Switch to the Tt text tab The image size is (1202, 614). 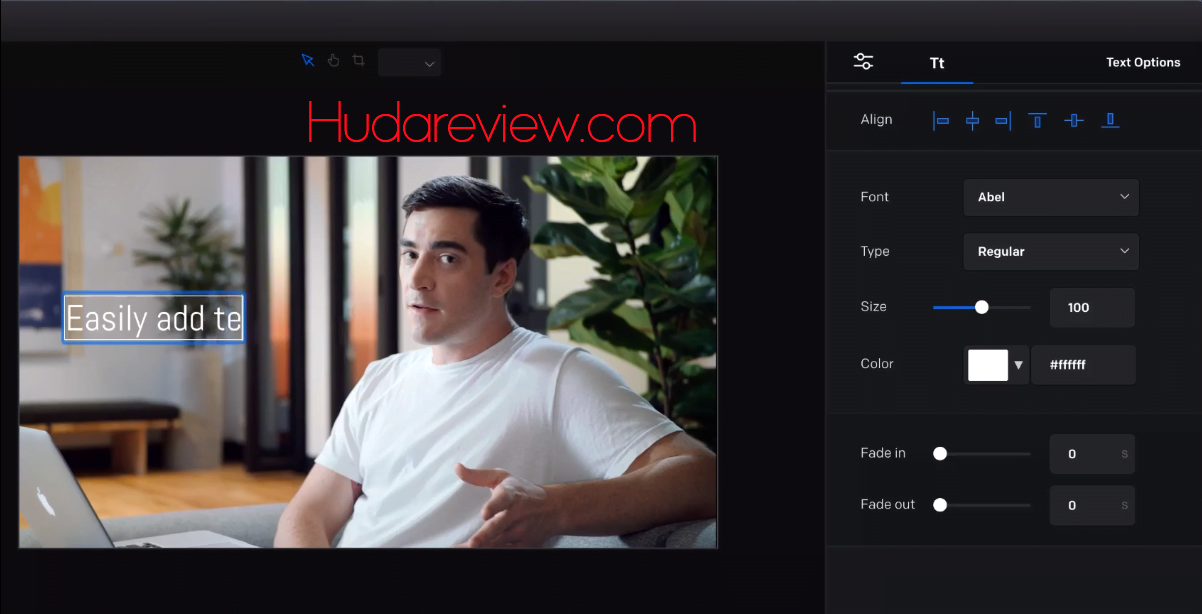pyautogui.click(x=937, y=62)
